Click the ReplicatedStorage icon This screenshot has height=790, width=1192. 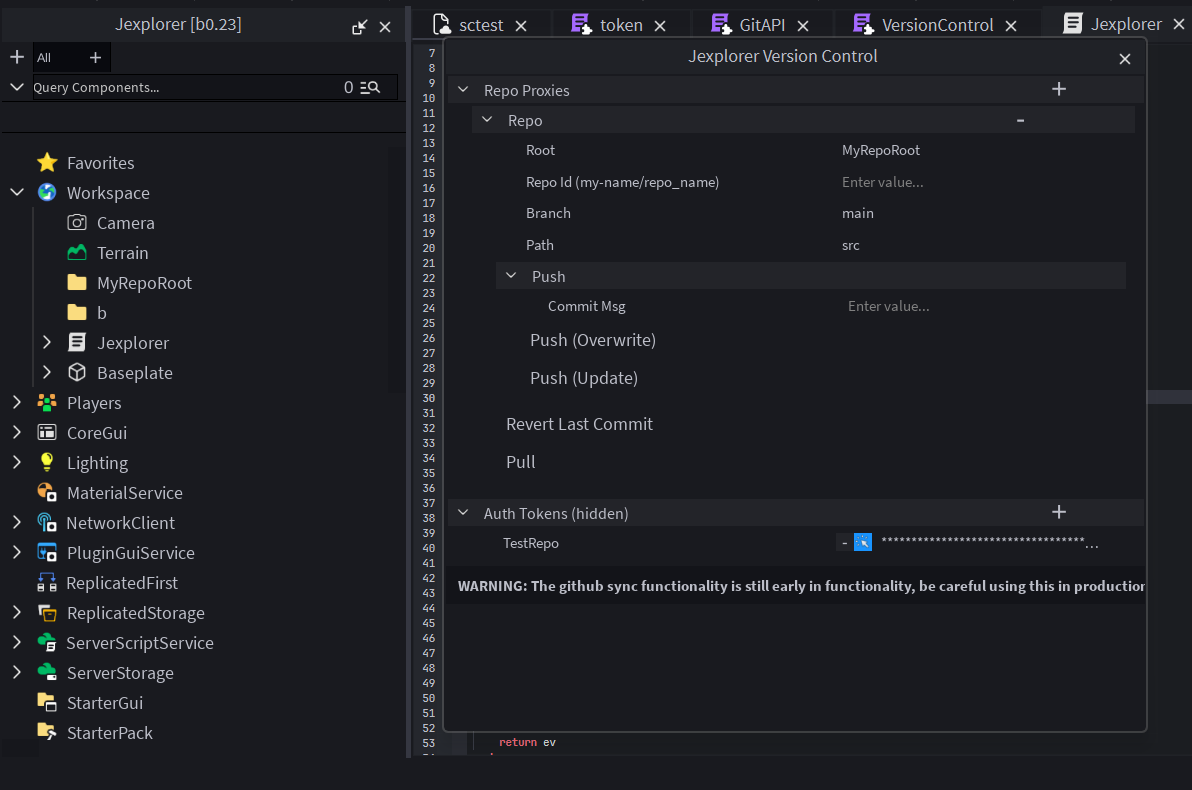[47, 612]
